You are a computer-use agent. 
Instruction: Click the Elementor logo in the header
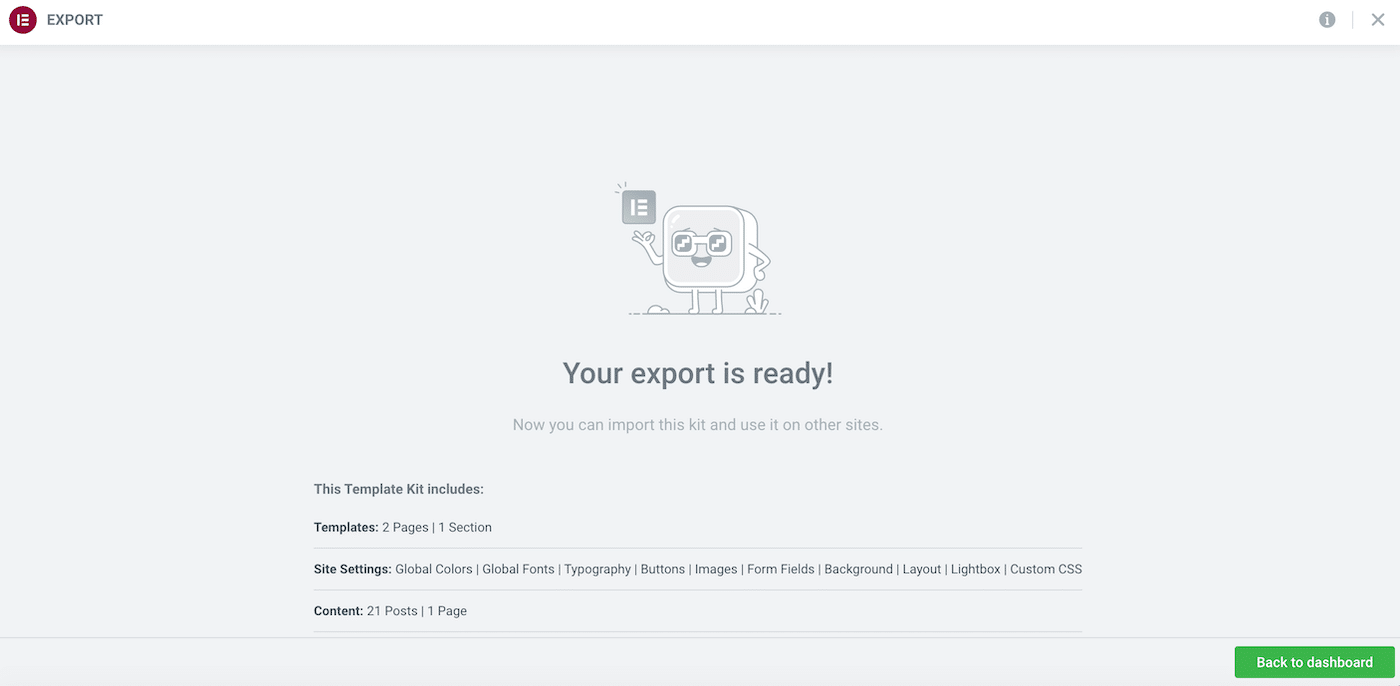pyautogui.click(x=22, y=20)
